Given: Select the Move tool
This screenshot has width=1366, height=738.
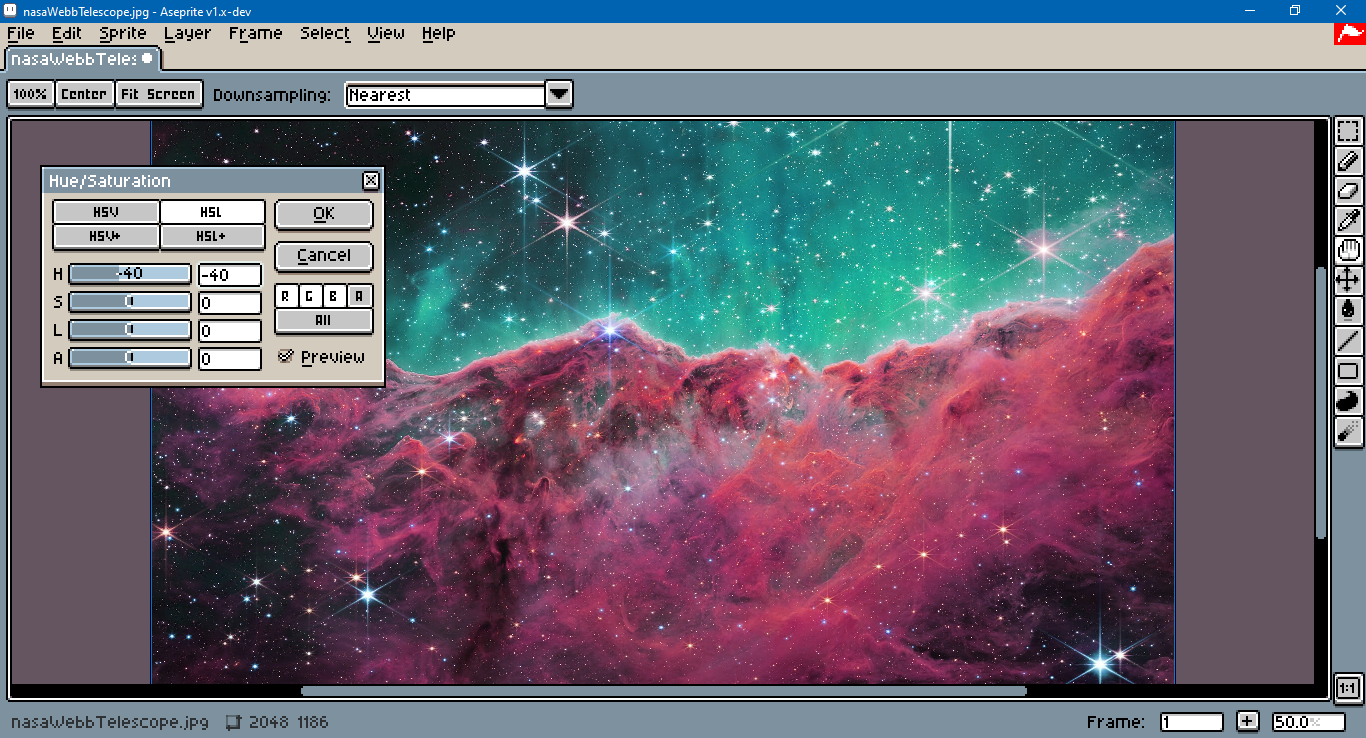Looking at the screenshot, I should pos(1348,280).
